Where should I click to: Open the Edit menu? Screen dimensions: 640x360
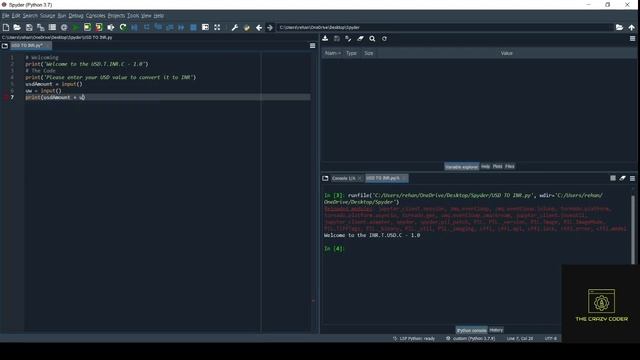(16, 16)
